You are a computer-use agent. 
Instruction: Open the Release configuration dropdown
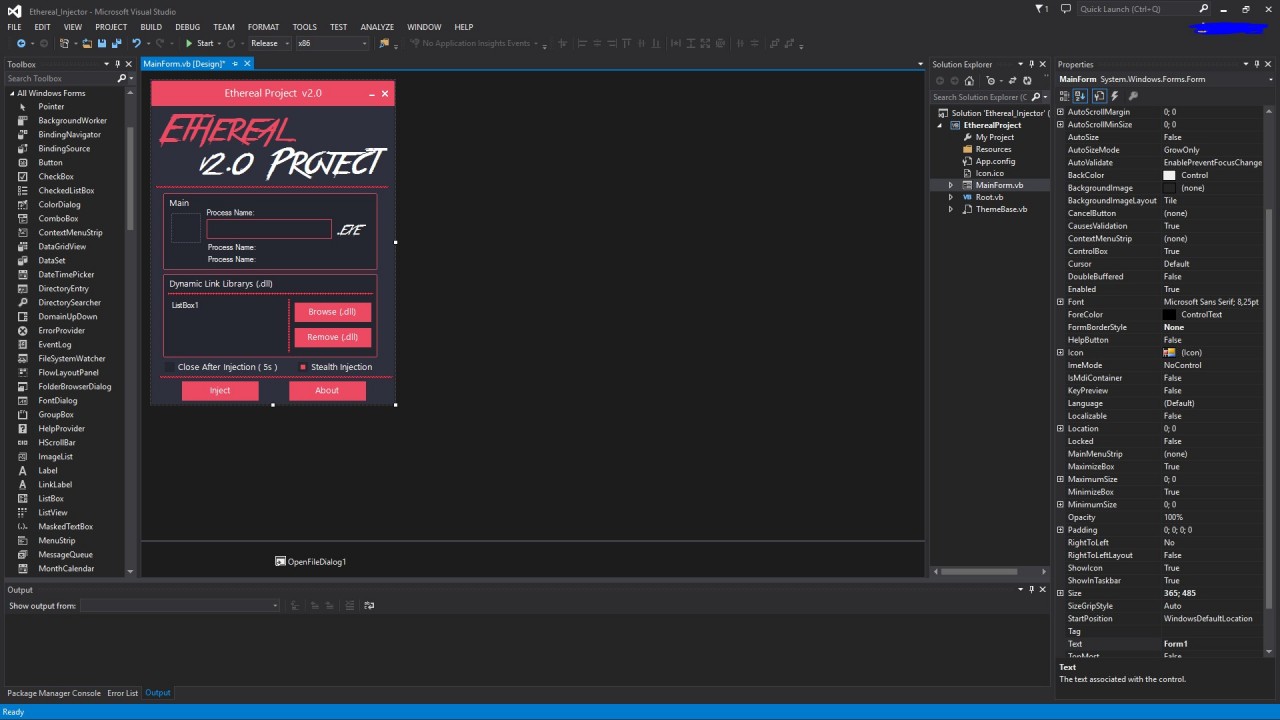[x=287, y=43]
